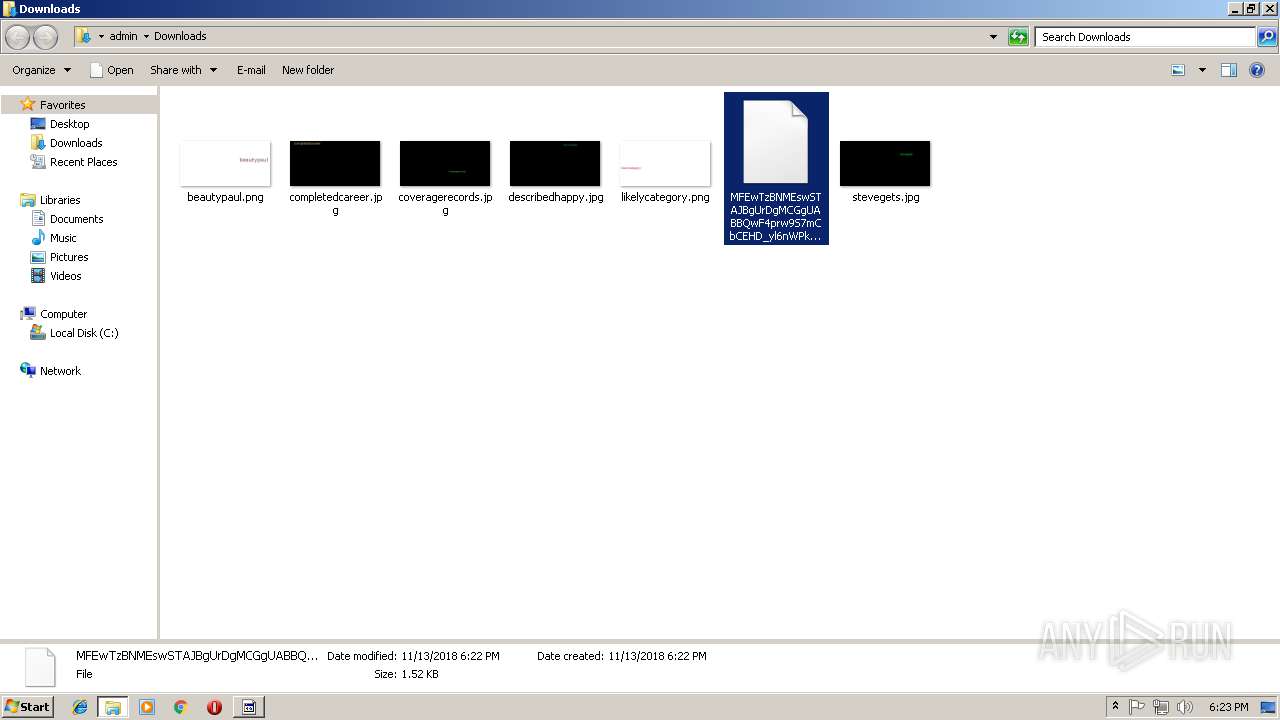
Task: Select the describedhappy.jpg thumbnail
Action: [x=555, y=163]
